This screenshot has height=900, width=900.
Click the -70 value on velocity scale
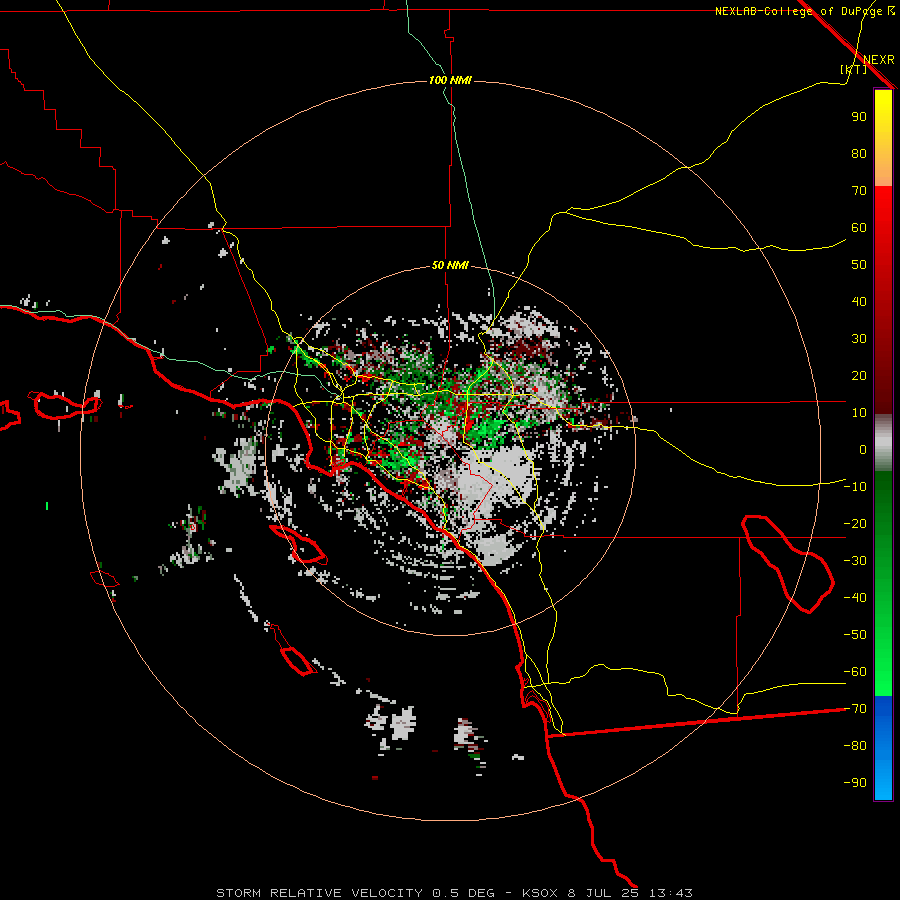[855, 709]
